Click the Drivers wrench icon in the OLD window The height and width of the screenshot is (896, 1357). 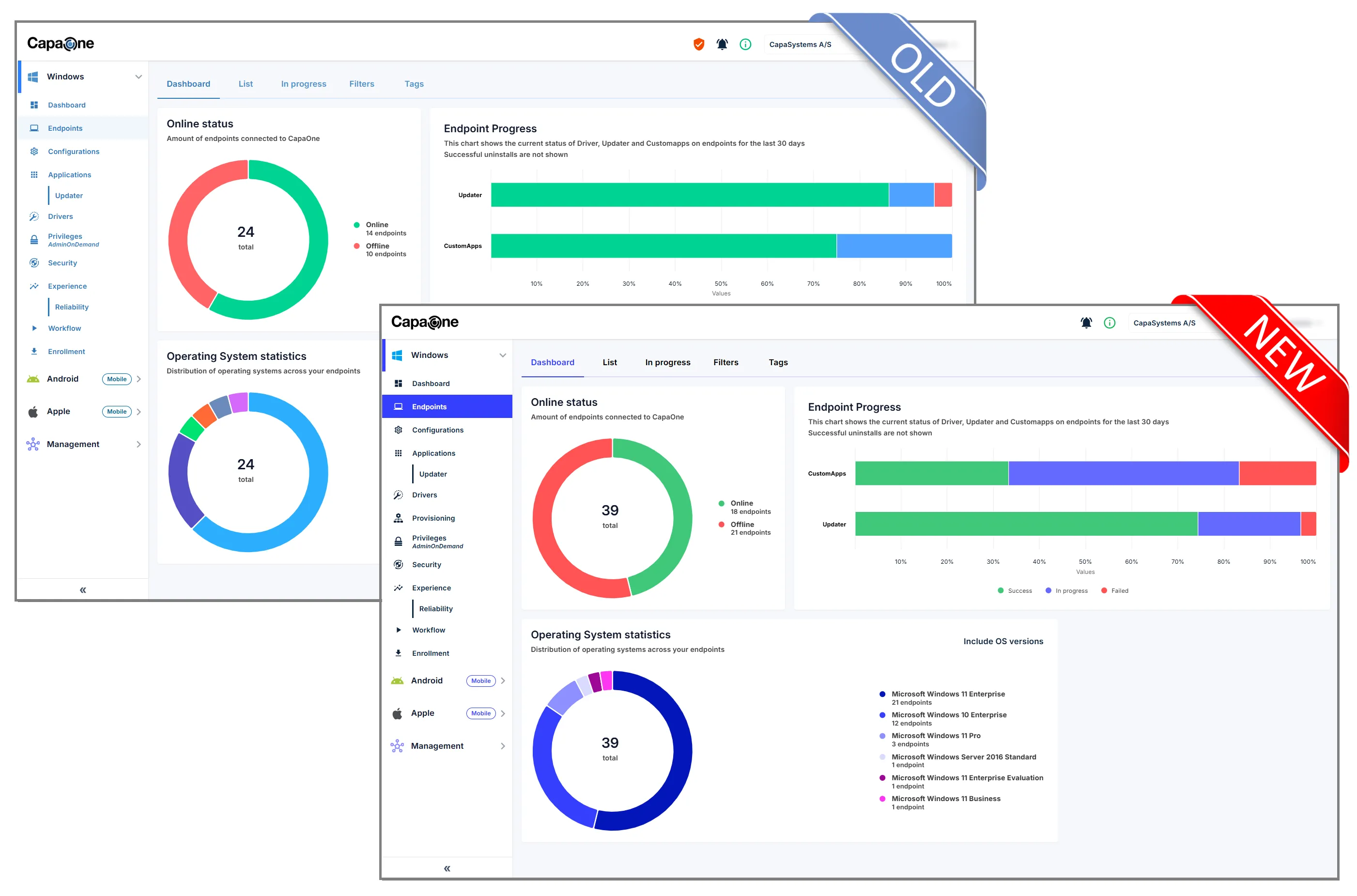coord(34,216)
